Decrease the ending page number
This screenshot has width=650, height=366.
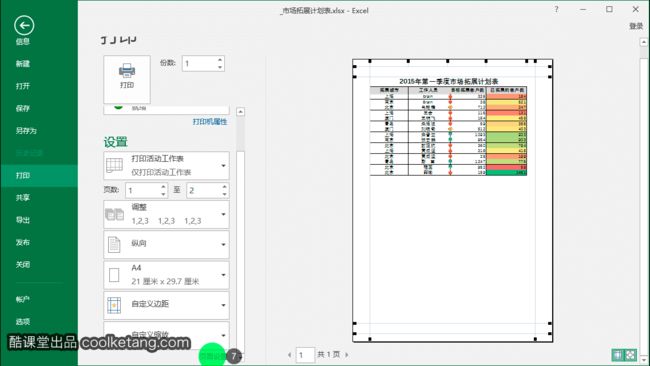click(224, 194)
